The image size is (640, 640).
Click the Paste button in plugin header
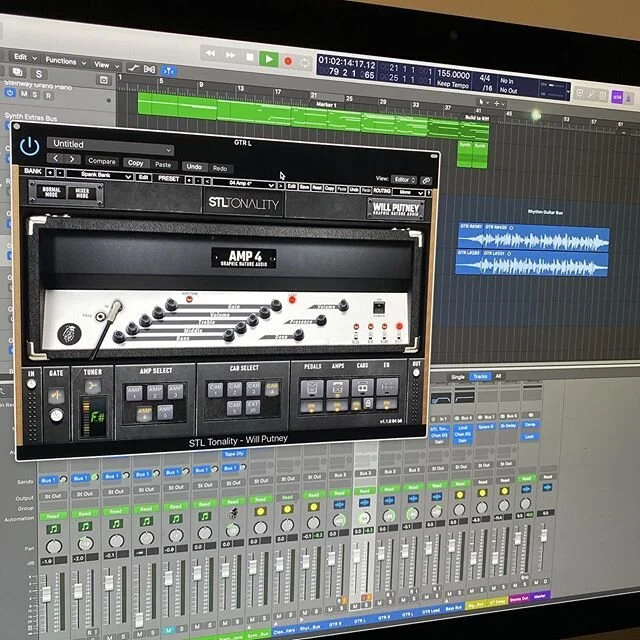pyautogui.click(x=163, y=164)
